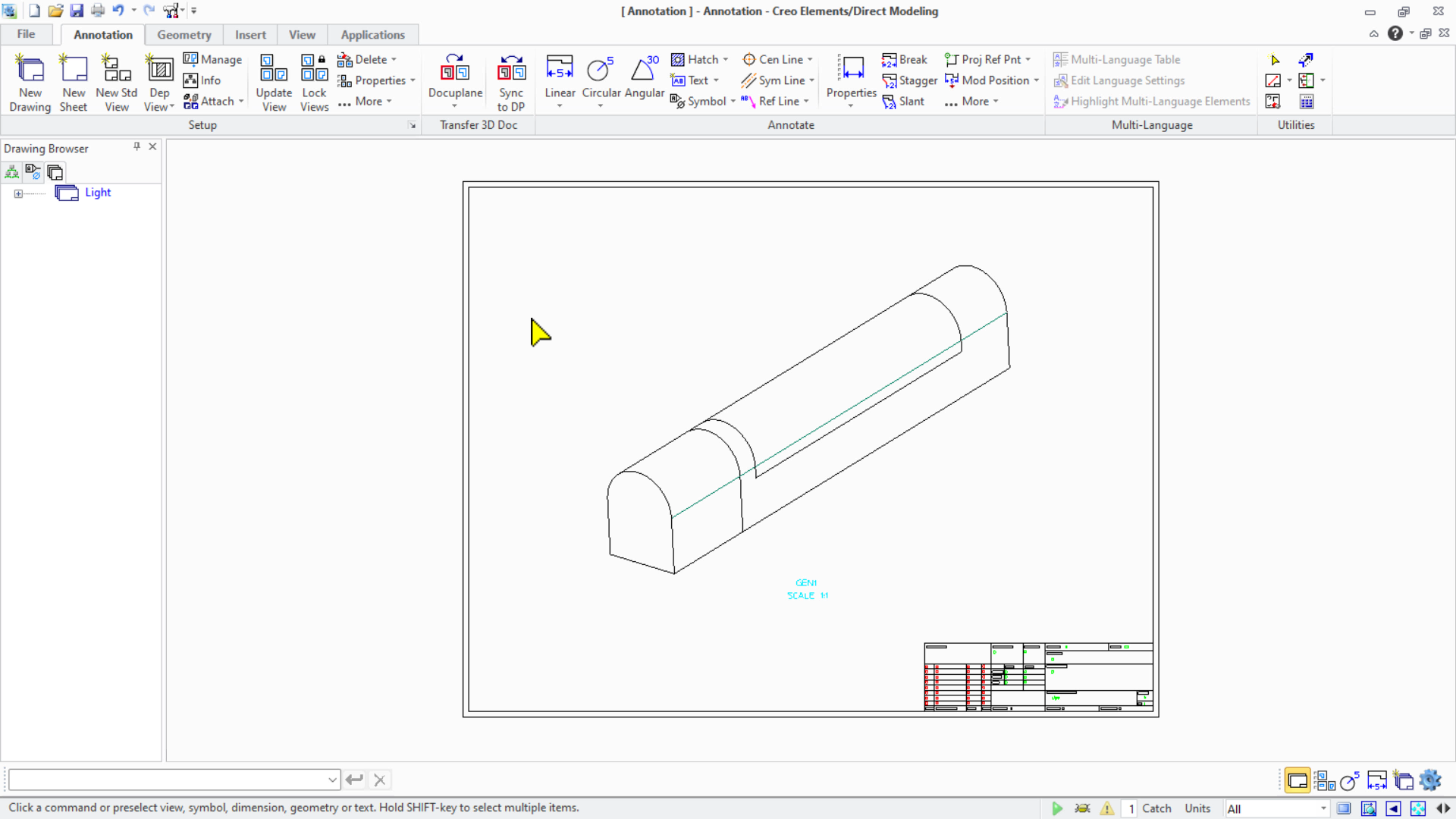Click the Stagger dimension tool
The width and height of the screenshot is (1456, 819).
pyautogui.click(x=910, y=80)
